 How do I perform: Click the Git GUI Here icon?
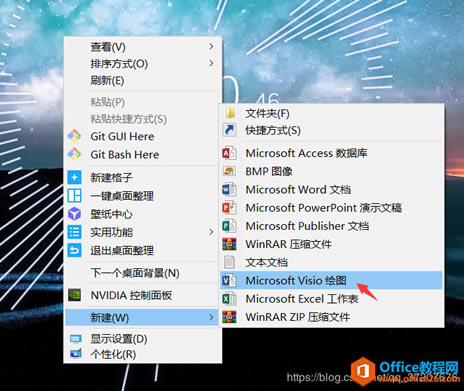pyautogui.click(x=74, y=136)
